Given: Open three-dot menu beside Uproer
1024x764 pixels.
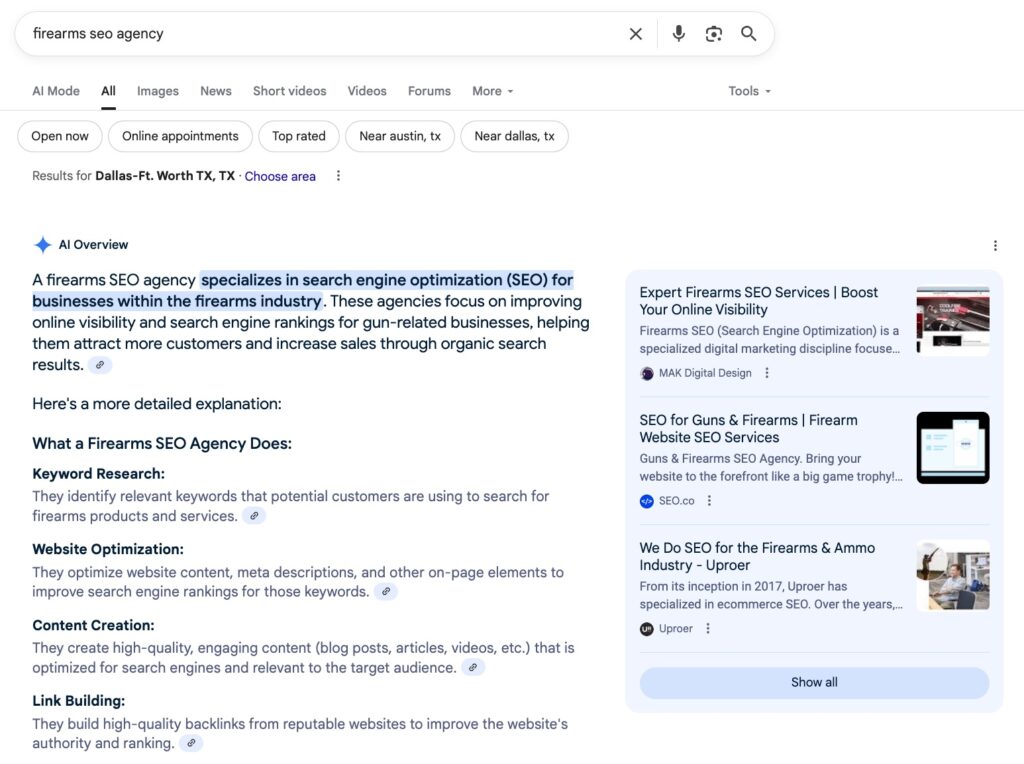Looking at the screenshot, I should click(708, 628).
